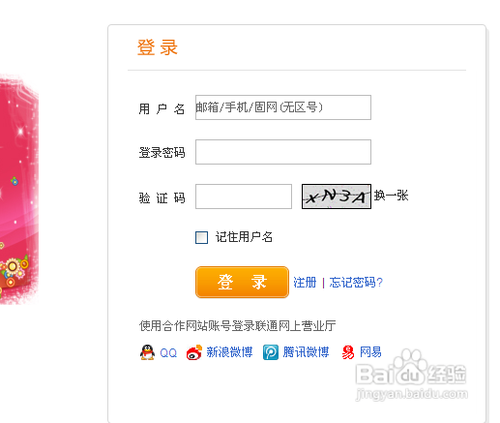
Task: Refresh captcha via 换一张 link
Action: pyautogui.click(x=391, y=196)
